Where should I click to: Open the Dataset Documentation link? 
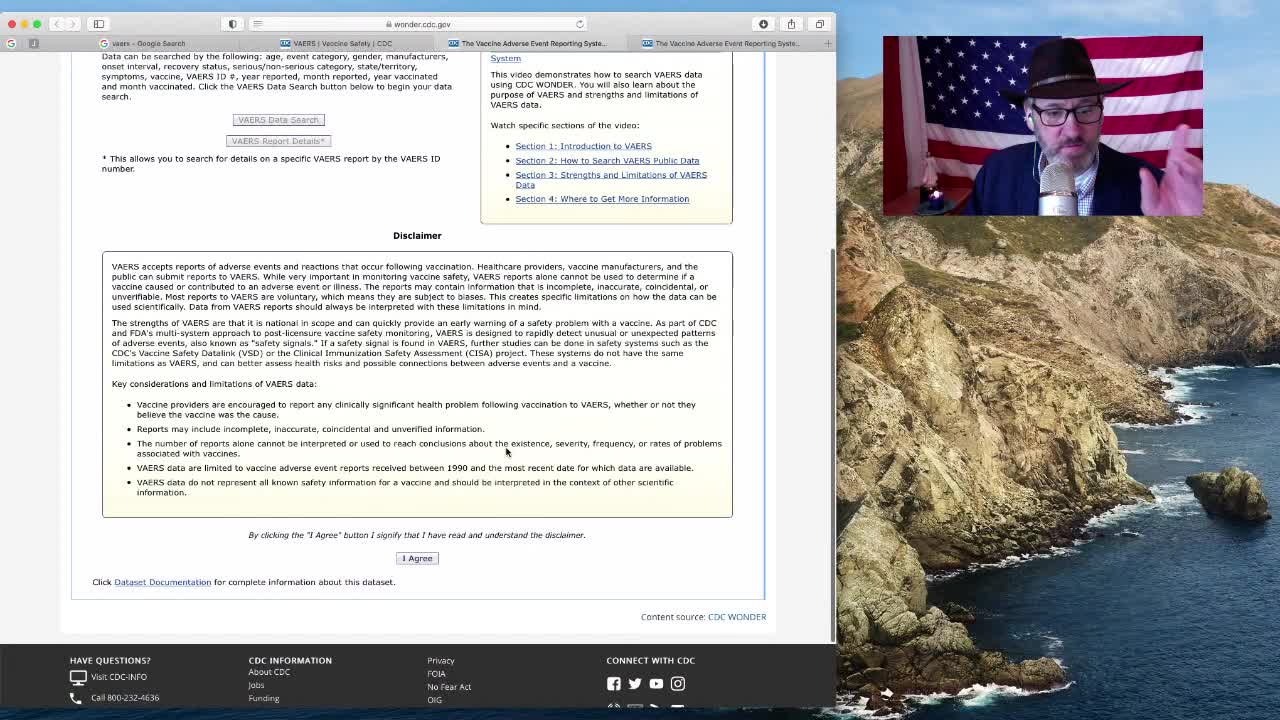coord(162,582)
